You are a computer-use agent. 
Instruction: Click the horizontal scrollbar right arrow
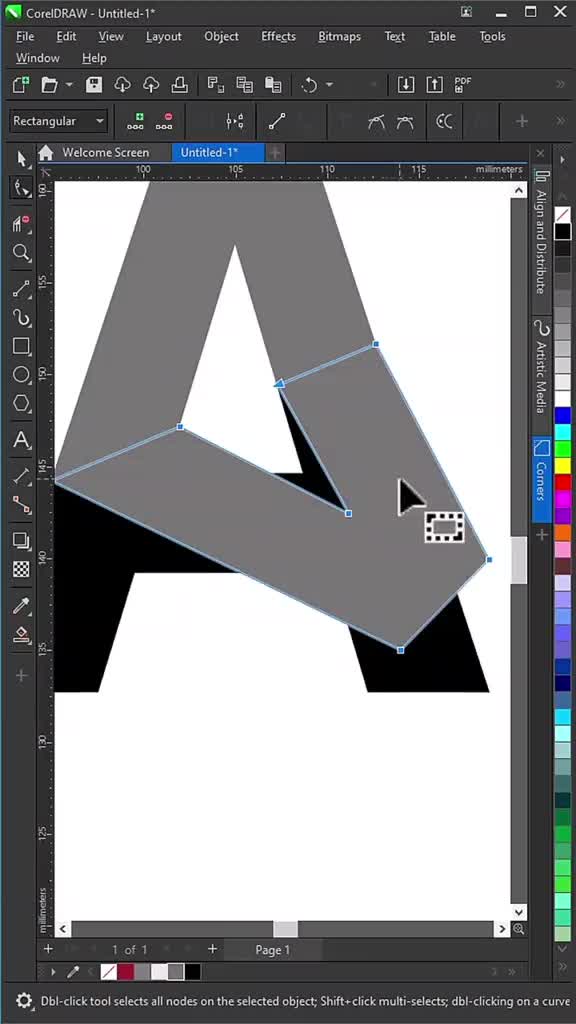tap(502, 929)
